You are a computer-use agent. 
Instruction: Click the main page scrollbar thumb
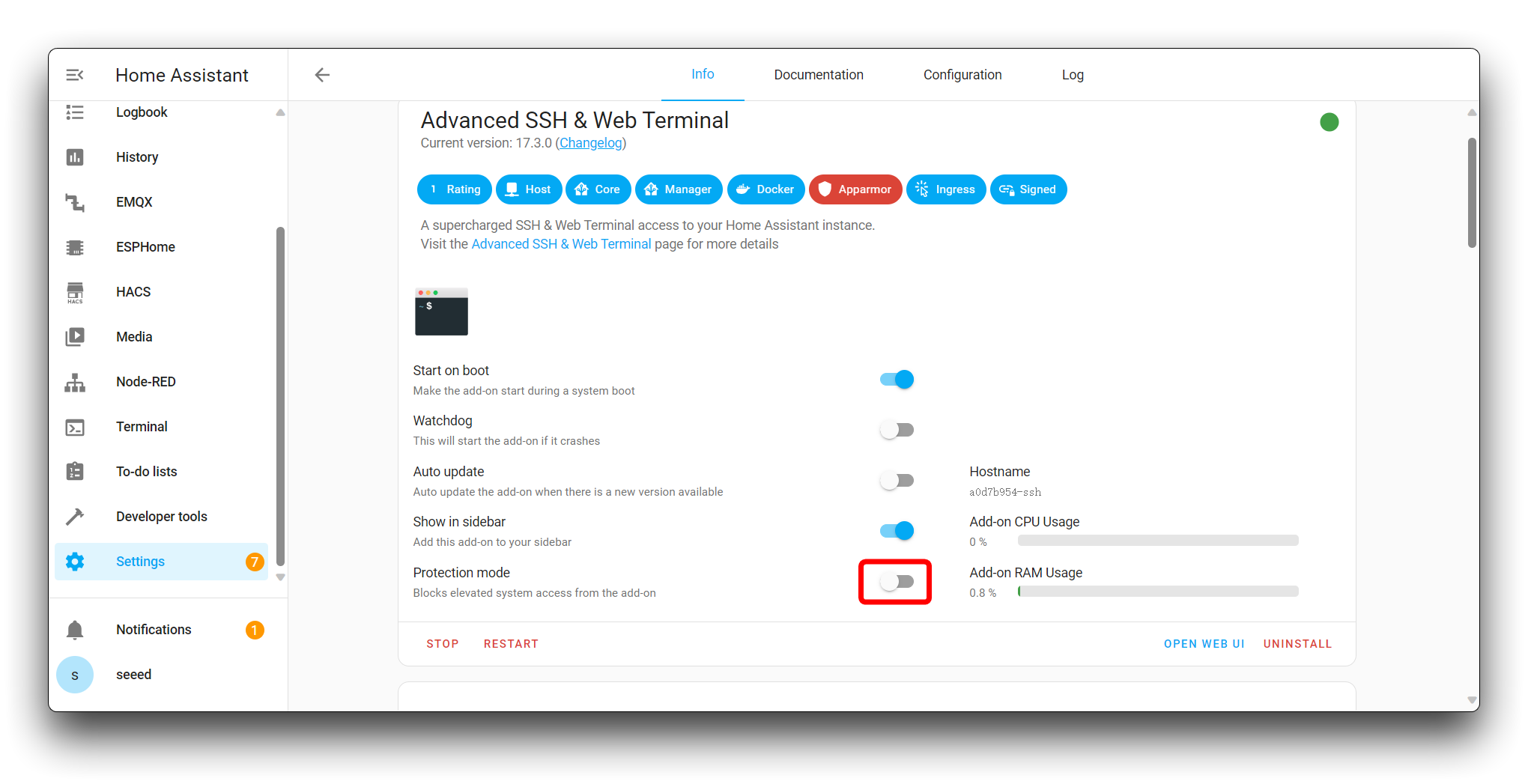[1472, 192]
